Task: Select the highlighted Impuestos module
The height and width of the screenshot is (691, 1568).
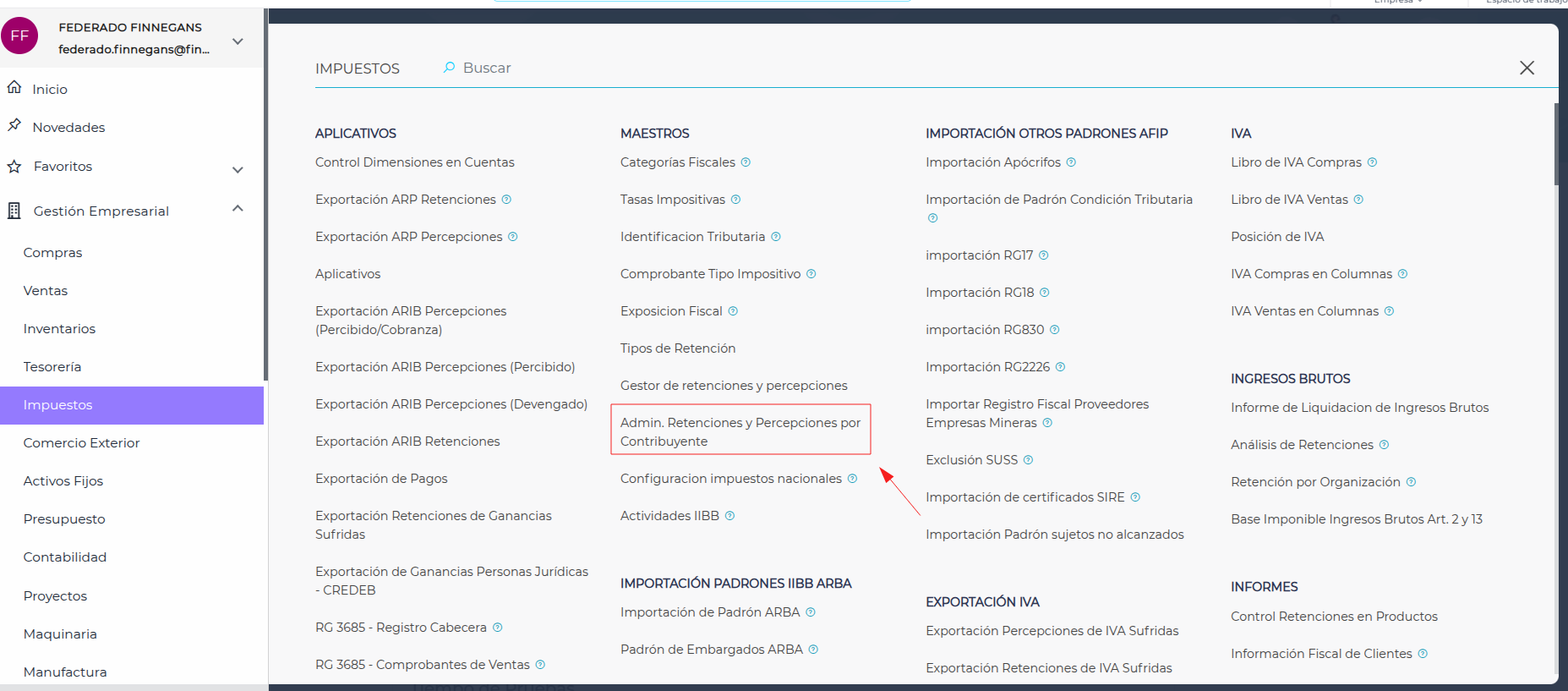Action: coord(132,405)
